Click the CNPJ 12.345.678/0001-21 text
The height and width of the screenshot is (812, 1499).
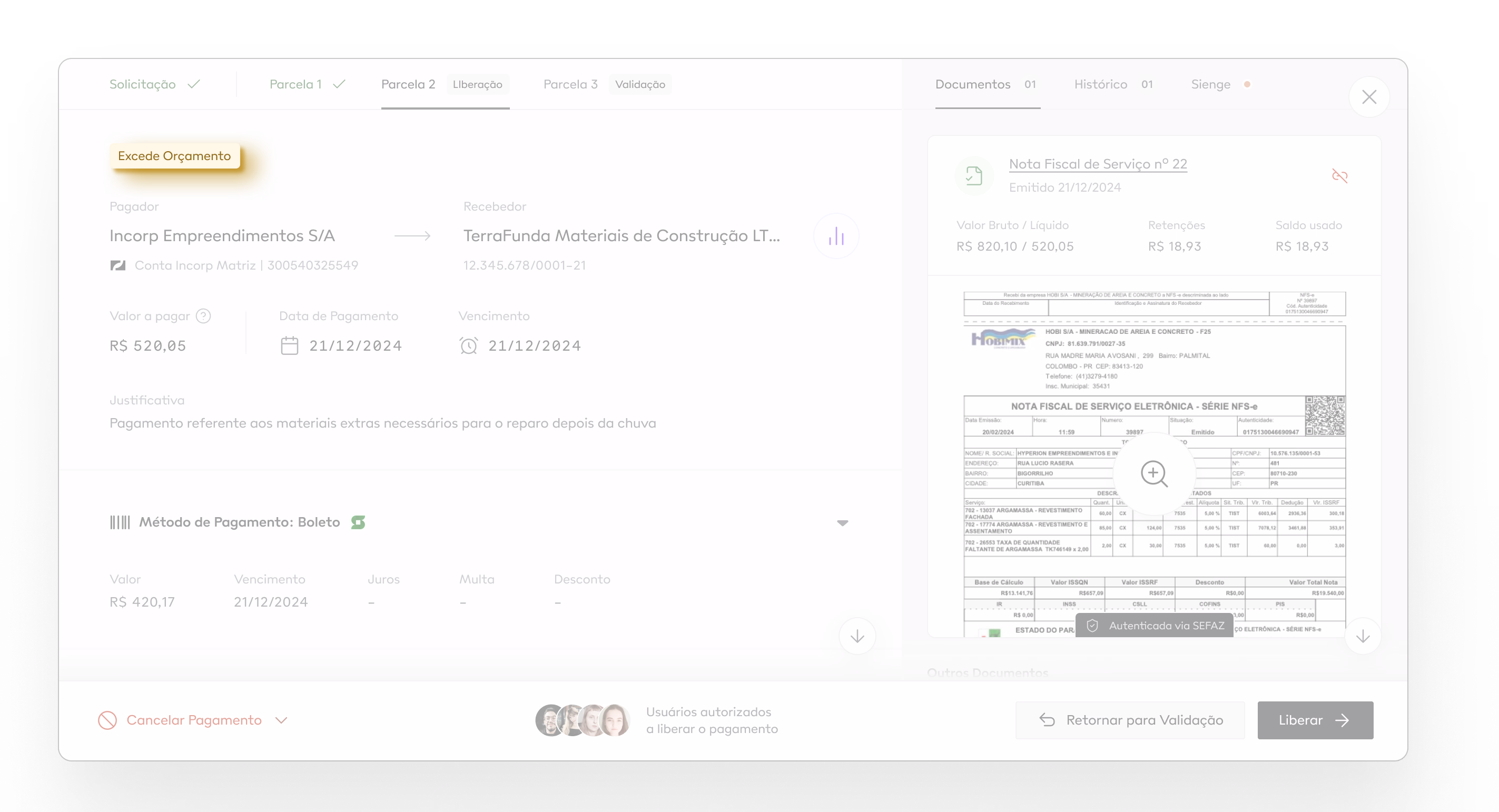click(x=524, y=265)
